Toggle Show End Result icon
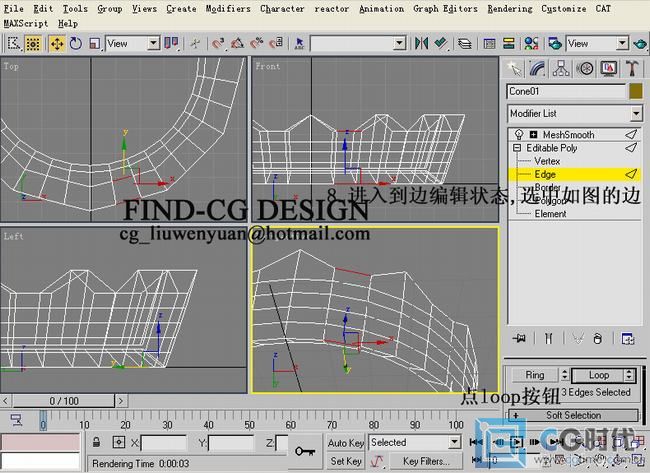 pyautogui.click(x=548, y=339)
